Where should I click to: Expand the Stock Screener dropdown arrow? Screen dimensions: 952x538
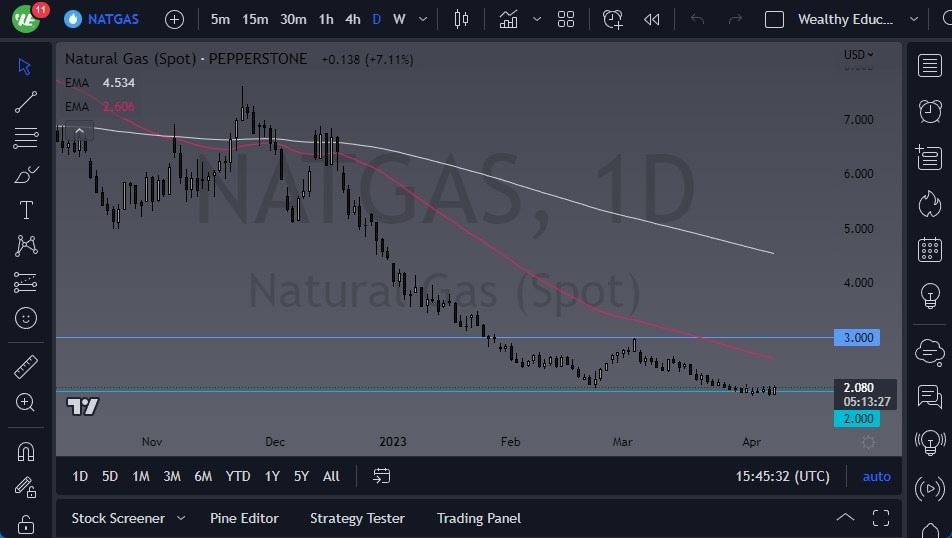click(x=181, y=518)
